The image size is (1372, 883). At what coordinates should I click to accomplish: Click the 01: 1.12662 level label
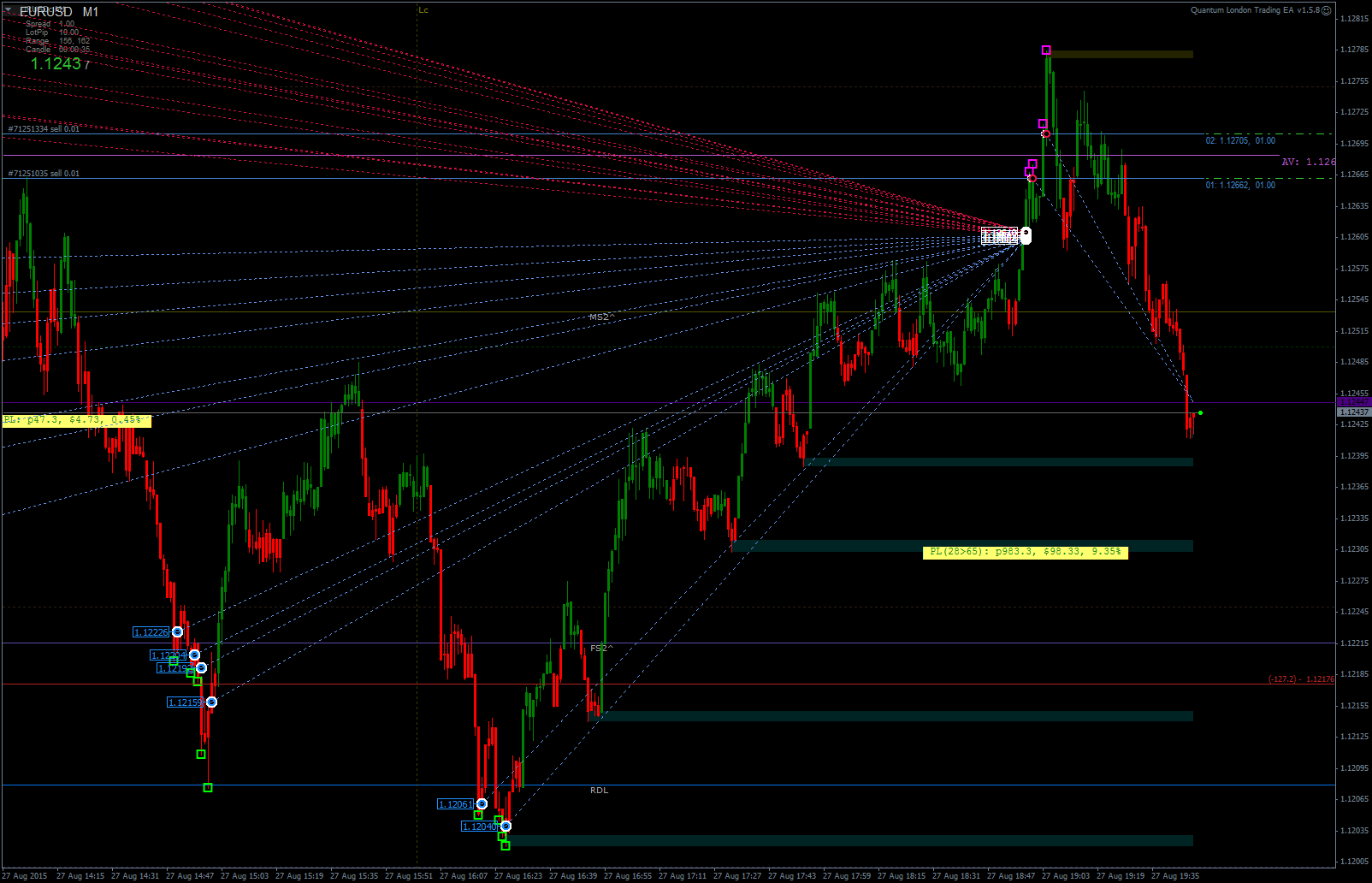(1240, 185)
